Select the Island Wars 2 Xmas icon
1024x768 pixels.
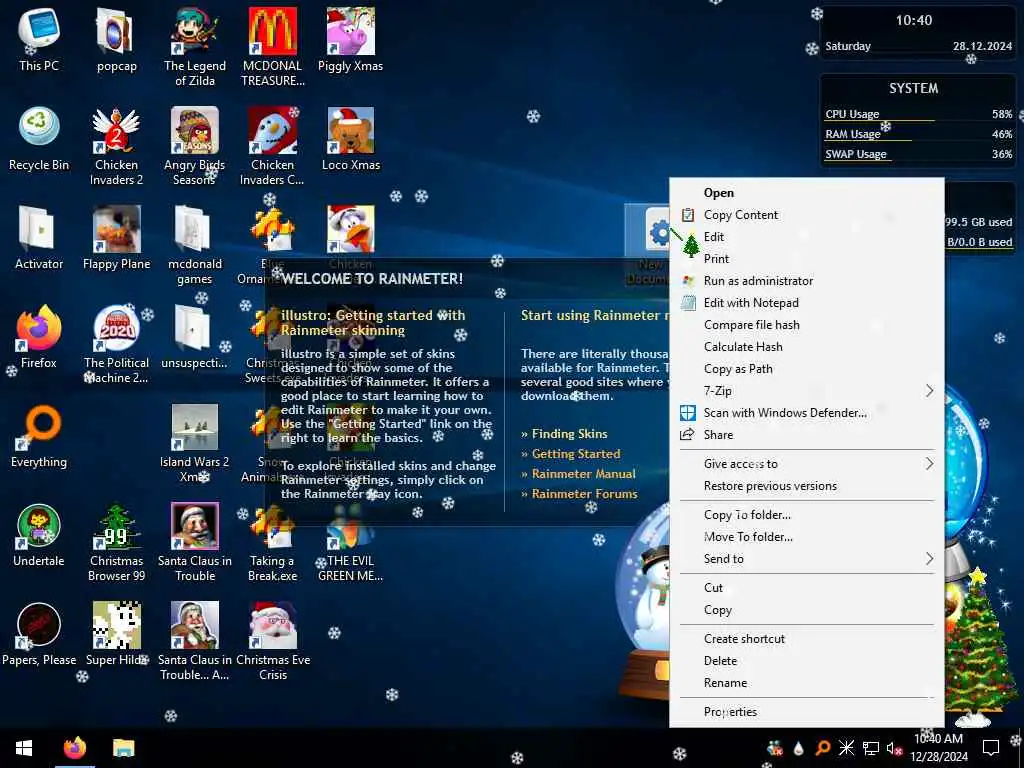[195, 442]
